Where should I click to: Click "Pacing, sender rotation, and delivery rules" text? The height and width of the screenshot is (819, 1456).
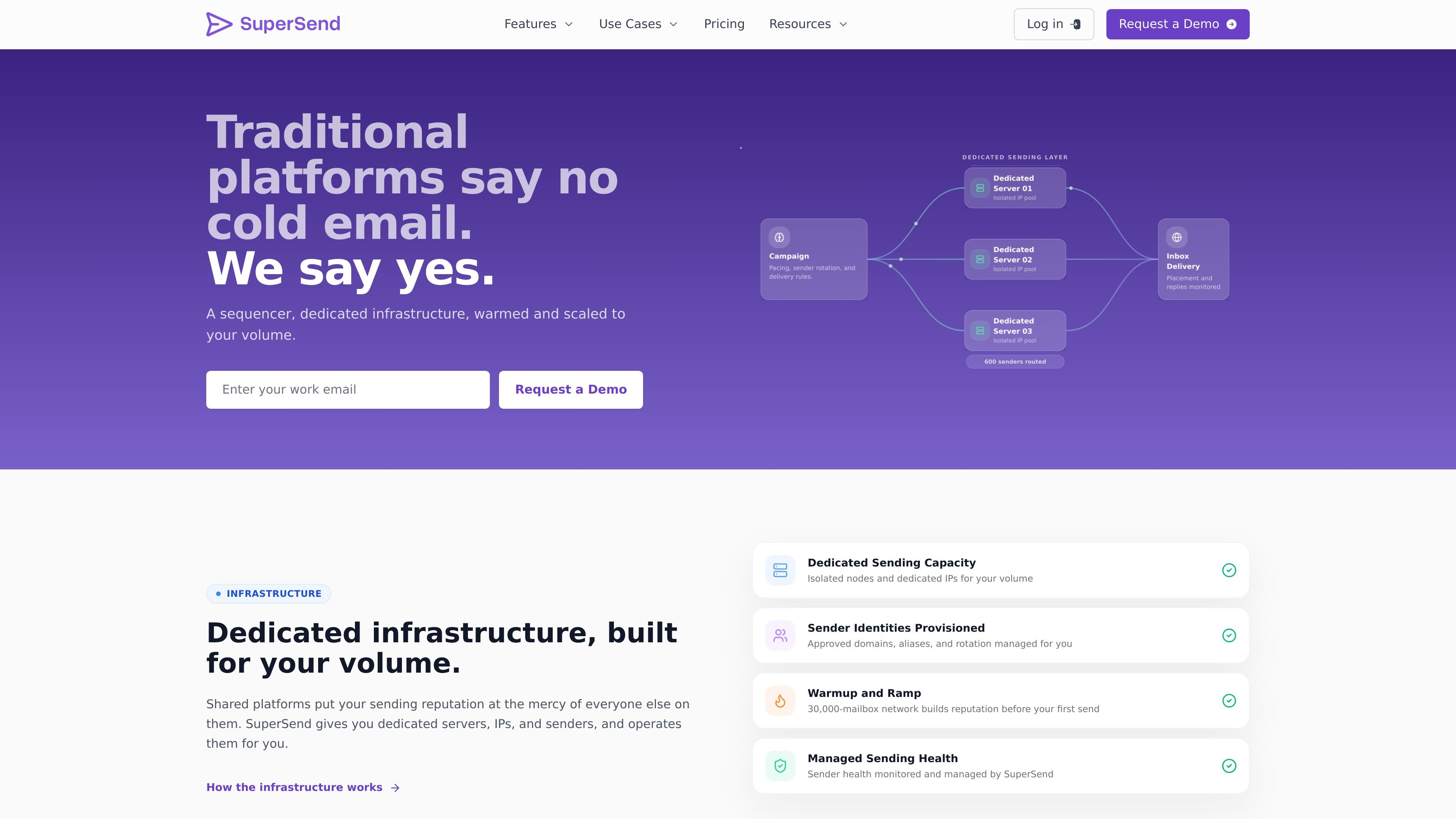(812, 272)
